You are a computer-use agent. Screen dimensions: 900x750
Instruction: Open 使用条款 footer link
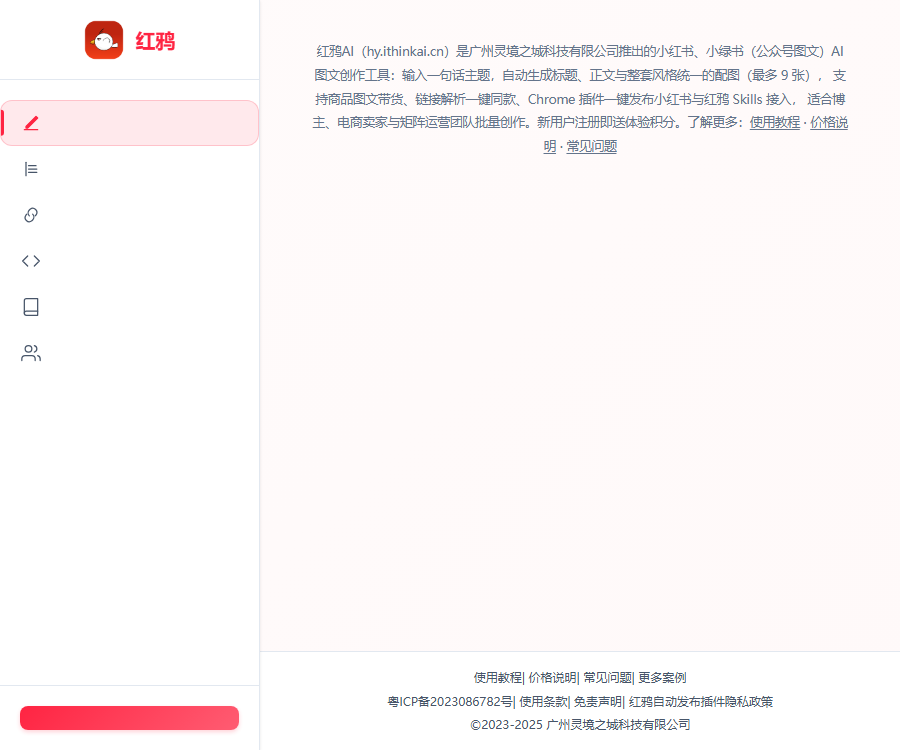[x=542, y=701]
